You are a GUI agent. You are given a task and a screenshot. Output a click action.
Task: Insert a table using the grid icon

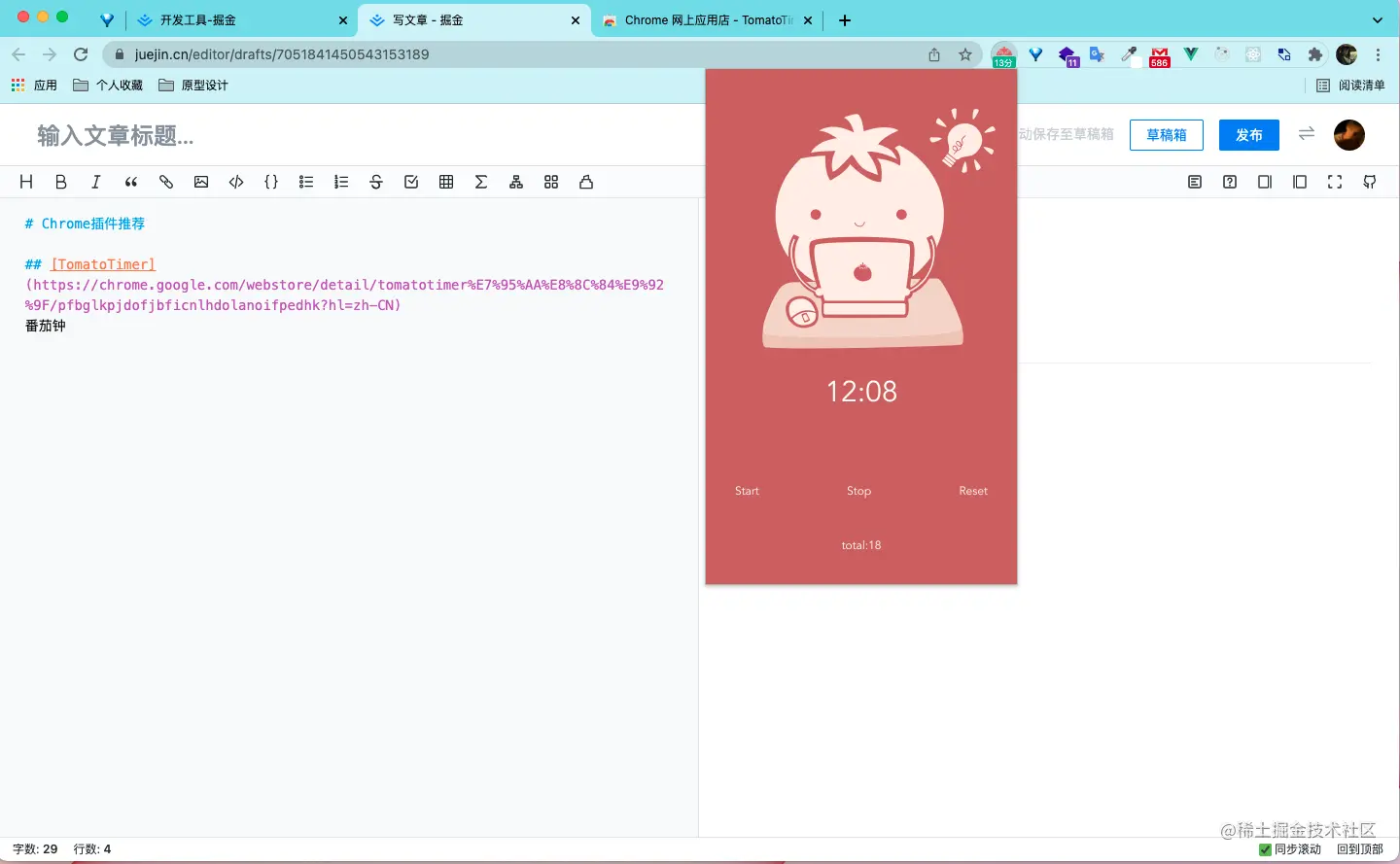coord(446,182)
